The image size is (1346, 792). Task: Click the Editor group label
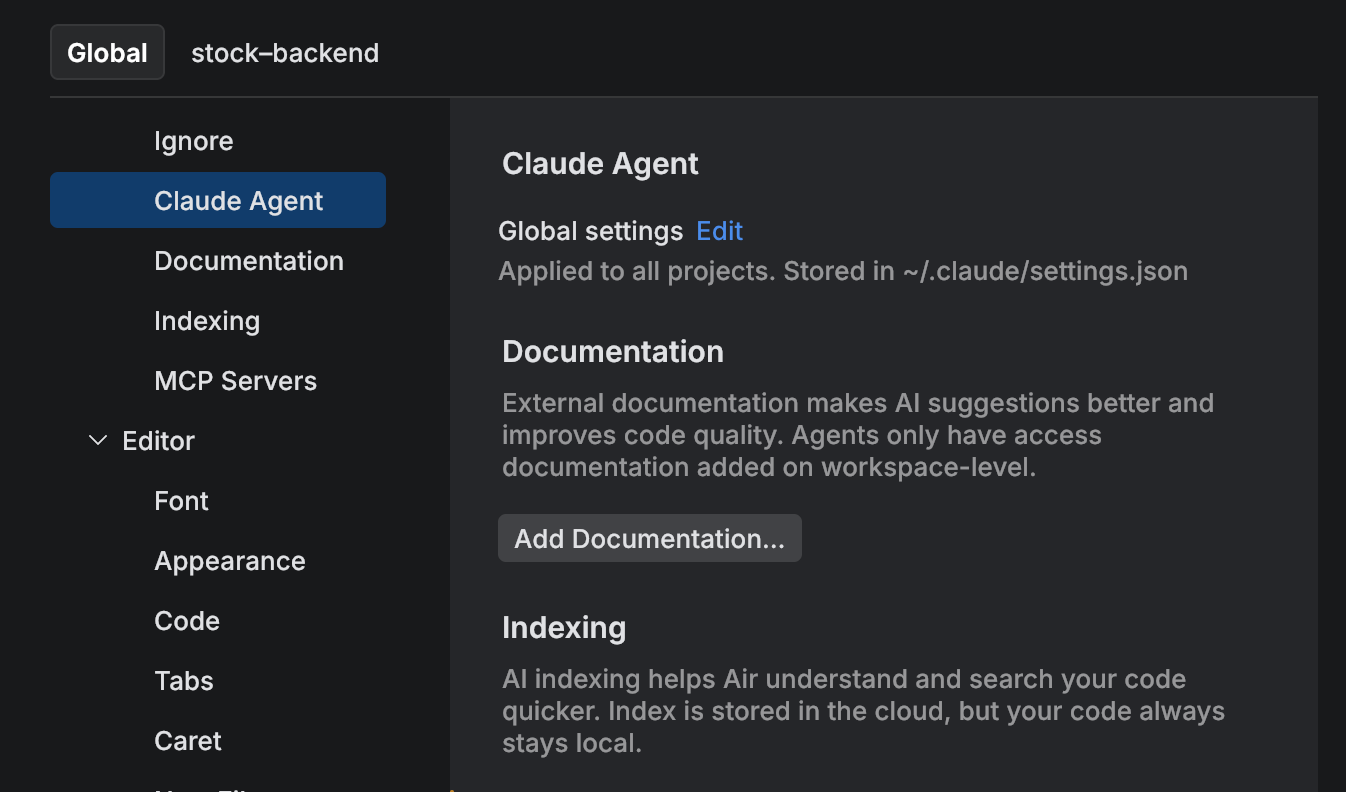point(157,441)
